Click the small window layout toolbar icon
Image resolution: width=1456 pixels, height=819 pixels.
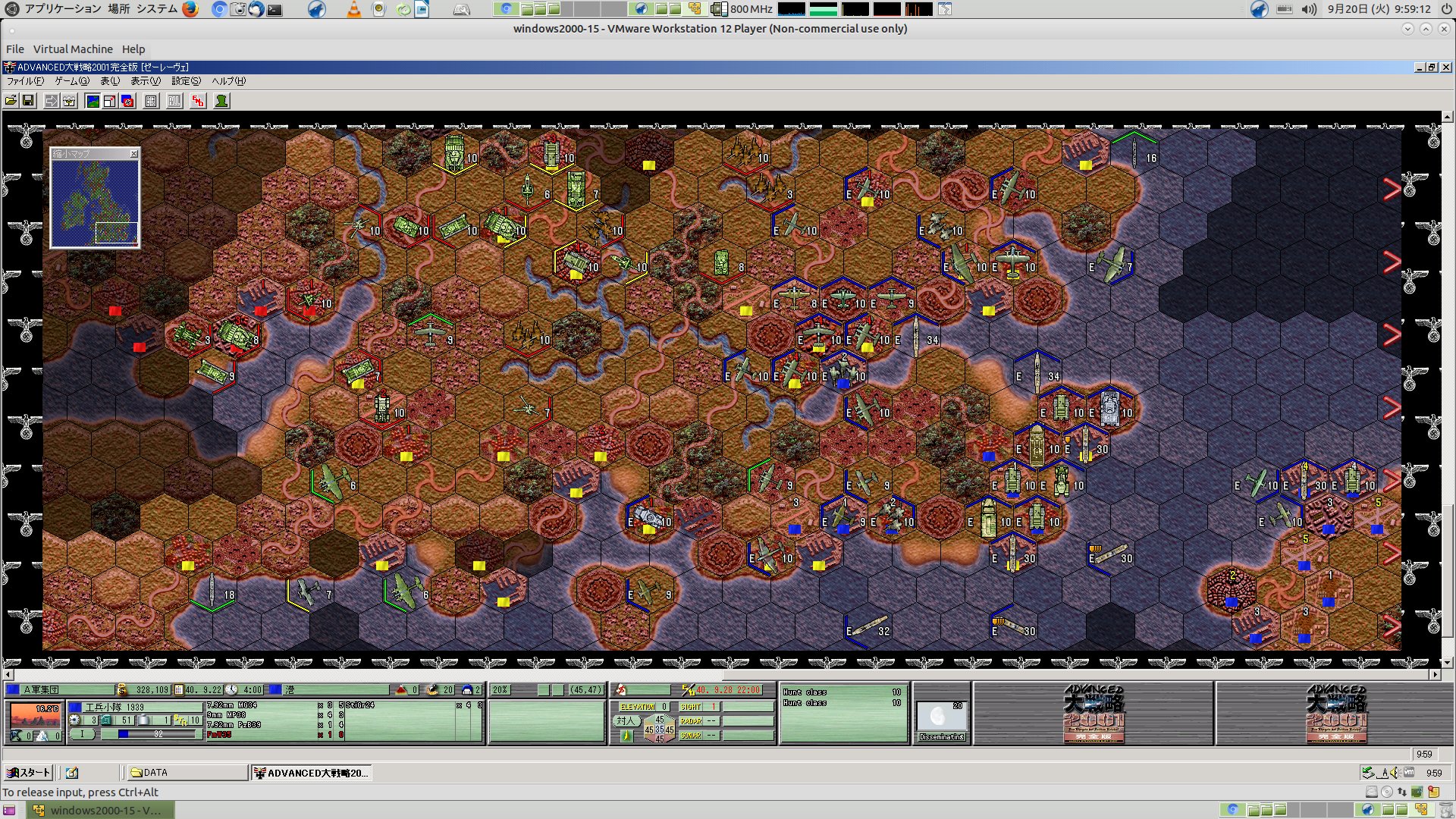coord(110,101)
